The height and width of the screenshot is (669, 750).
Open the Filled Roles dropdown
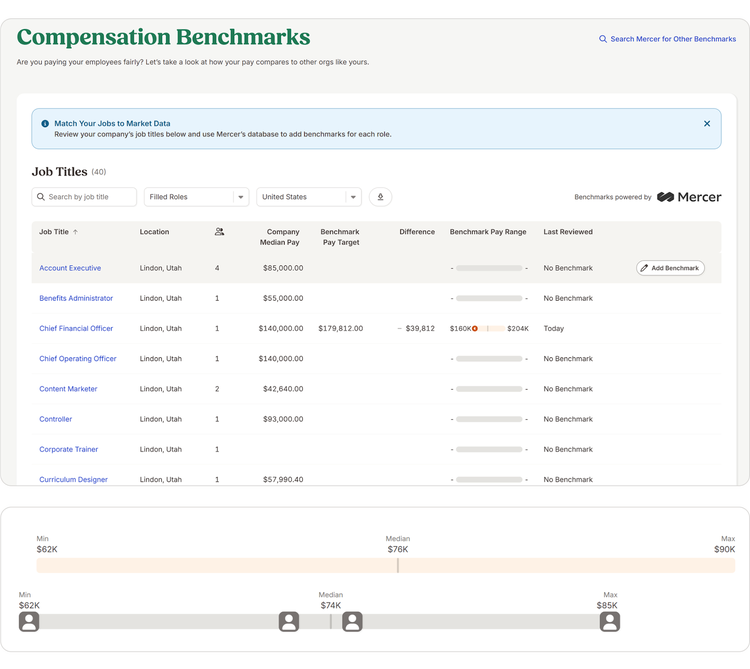[x=196, y=197]
